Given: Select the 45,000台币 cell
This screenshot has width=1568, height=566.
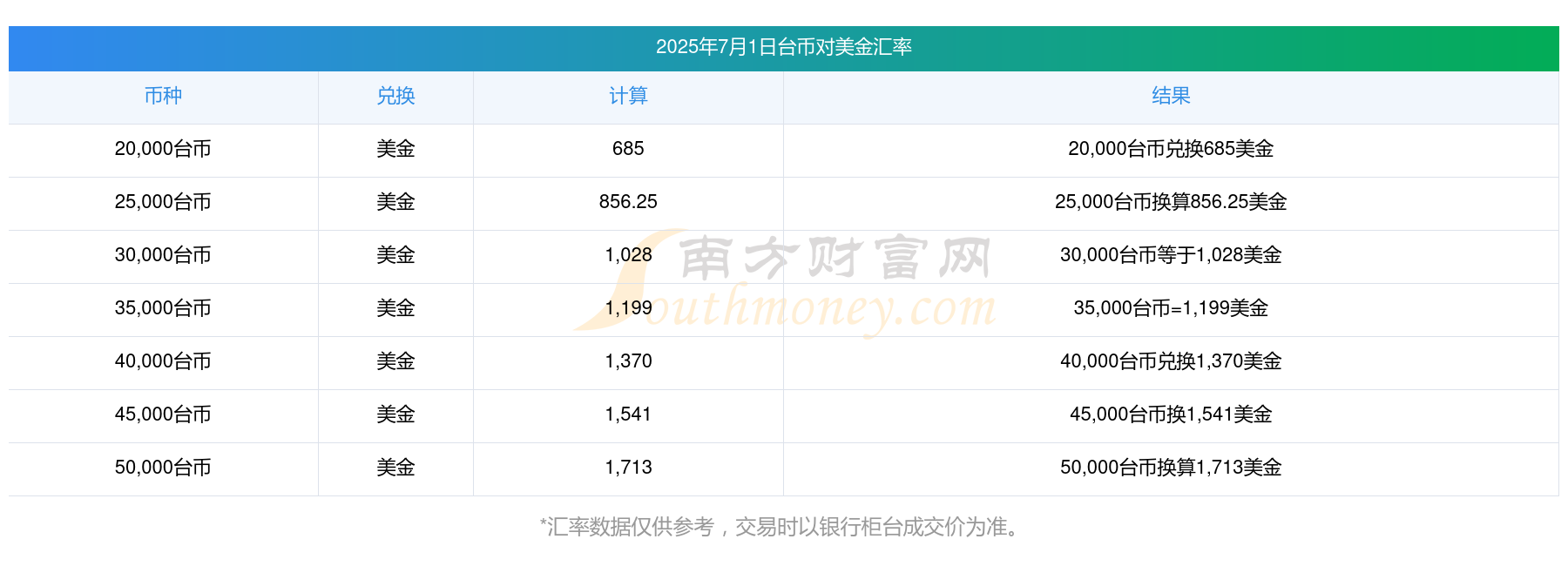Looking at the screenshot, I should tap(163, 414).
